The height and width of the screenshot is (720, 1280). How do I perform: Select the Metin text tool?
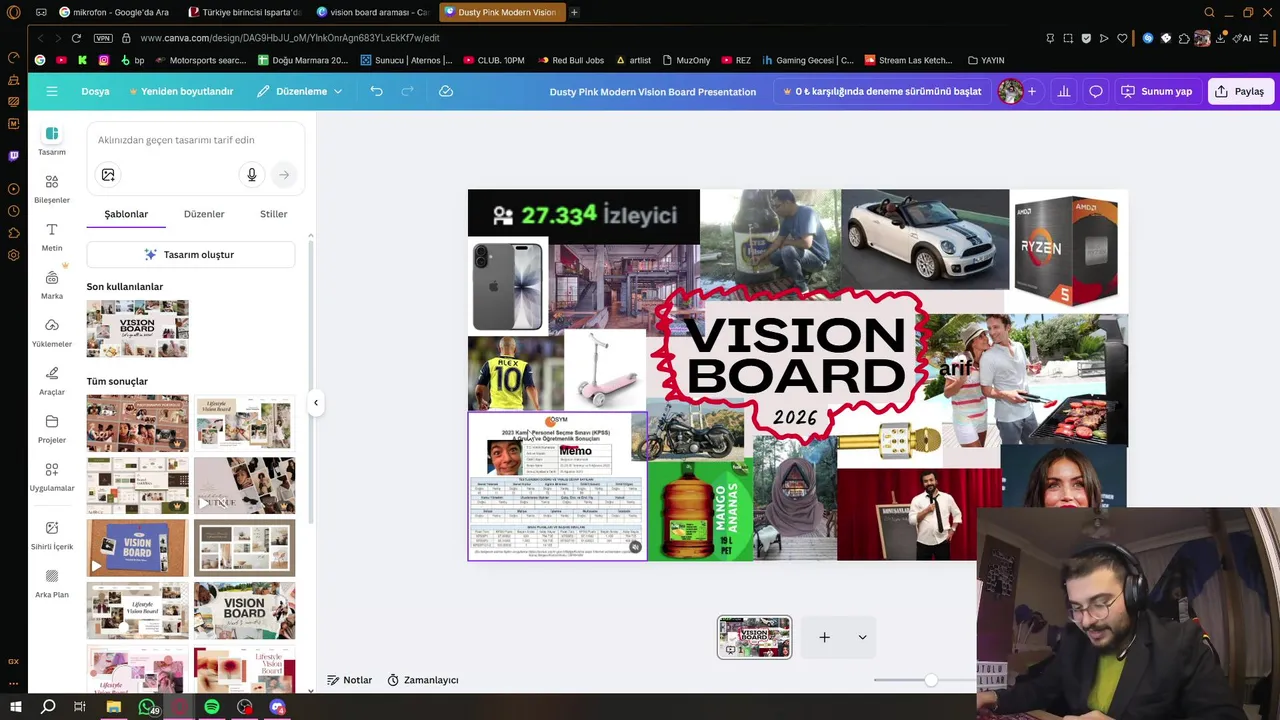[x=52, y=237]
